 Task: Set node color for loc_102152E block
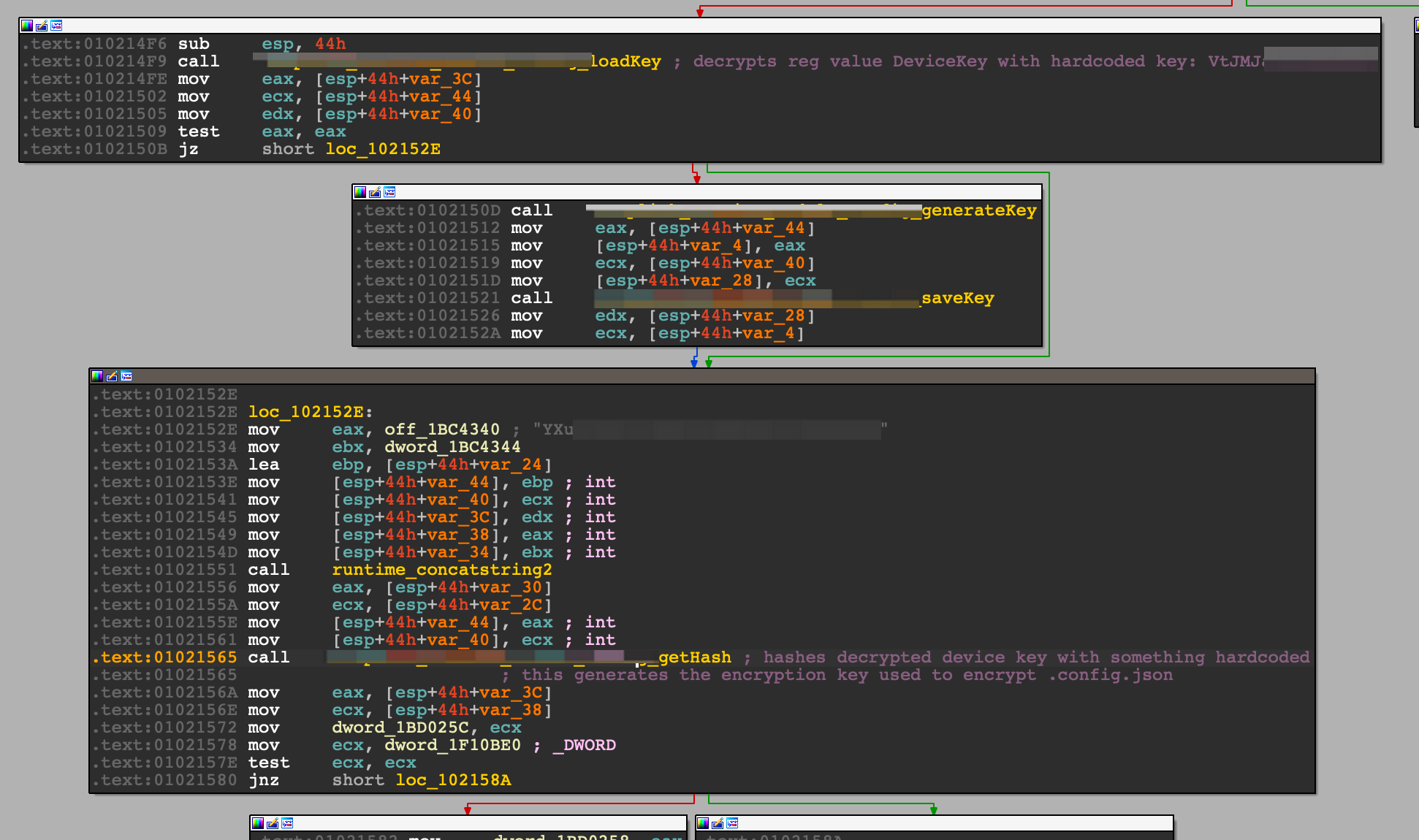pyautogui.click(x=97, y=376)
